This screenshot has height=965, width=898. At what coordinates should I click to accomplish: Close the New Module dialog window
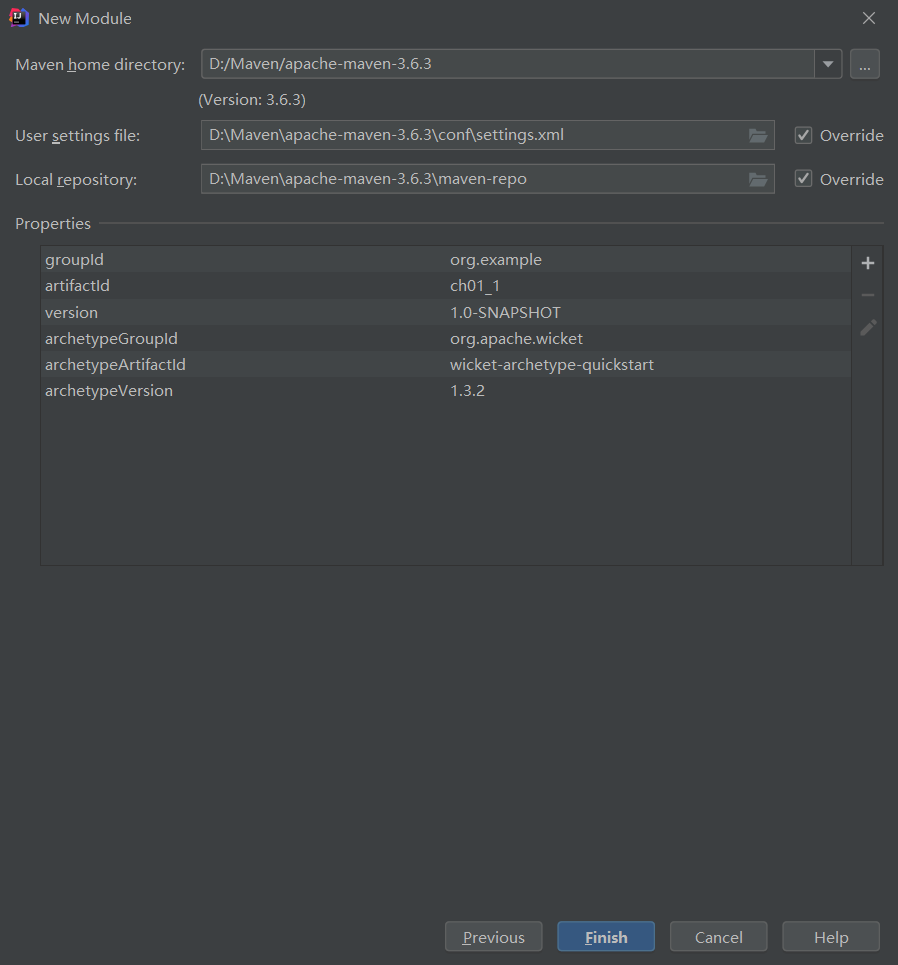pyautogui.click(x=868, y=18)
